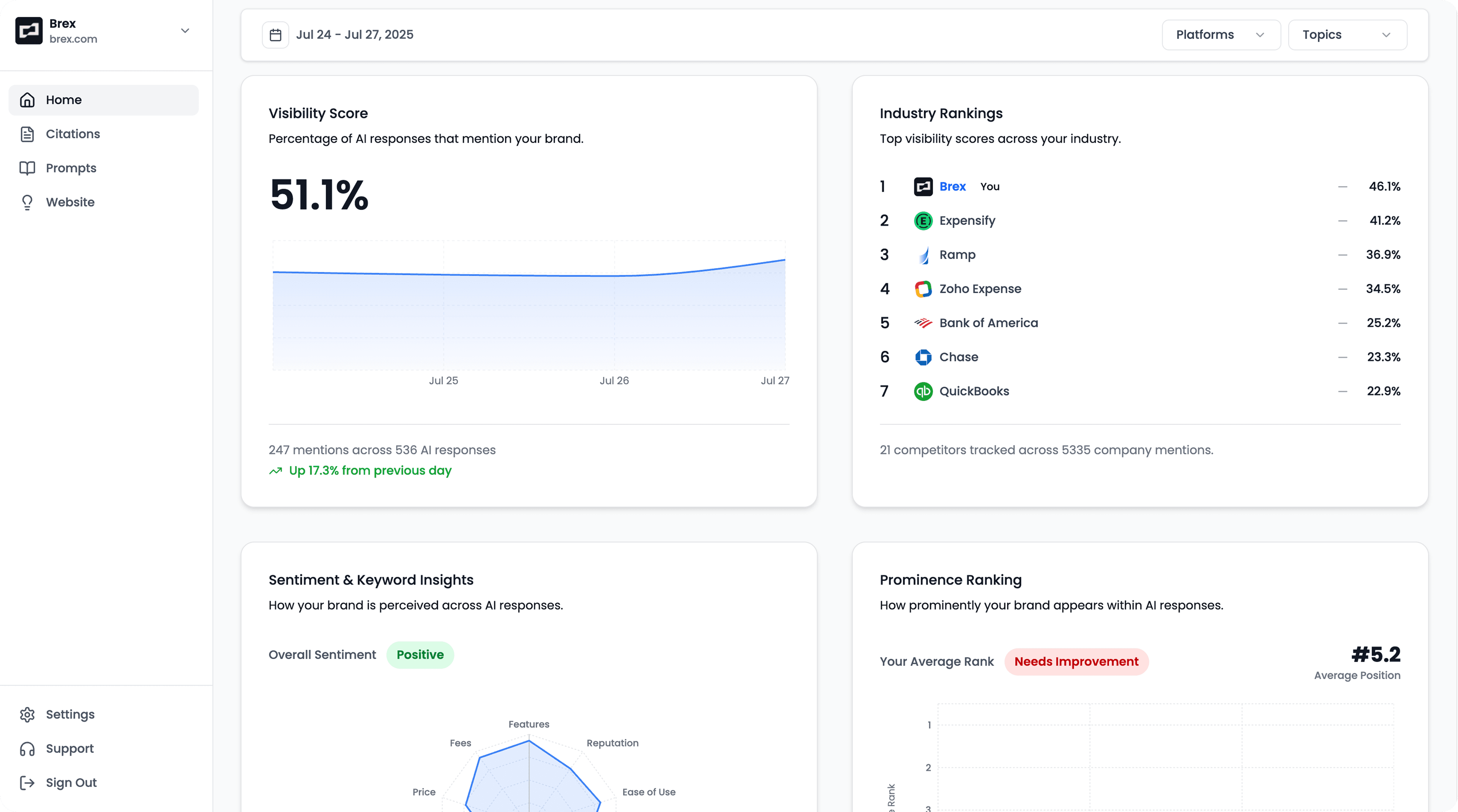This screenshot has width=1458, height=812.
Task: Select the Bank of America ranking name
Action: [989, 323]
